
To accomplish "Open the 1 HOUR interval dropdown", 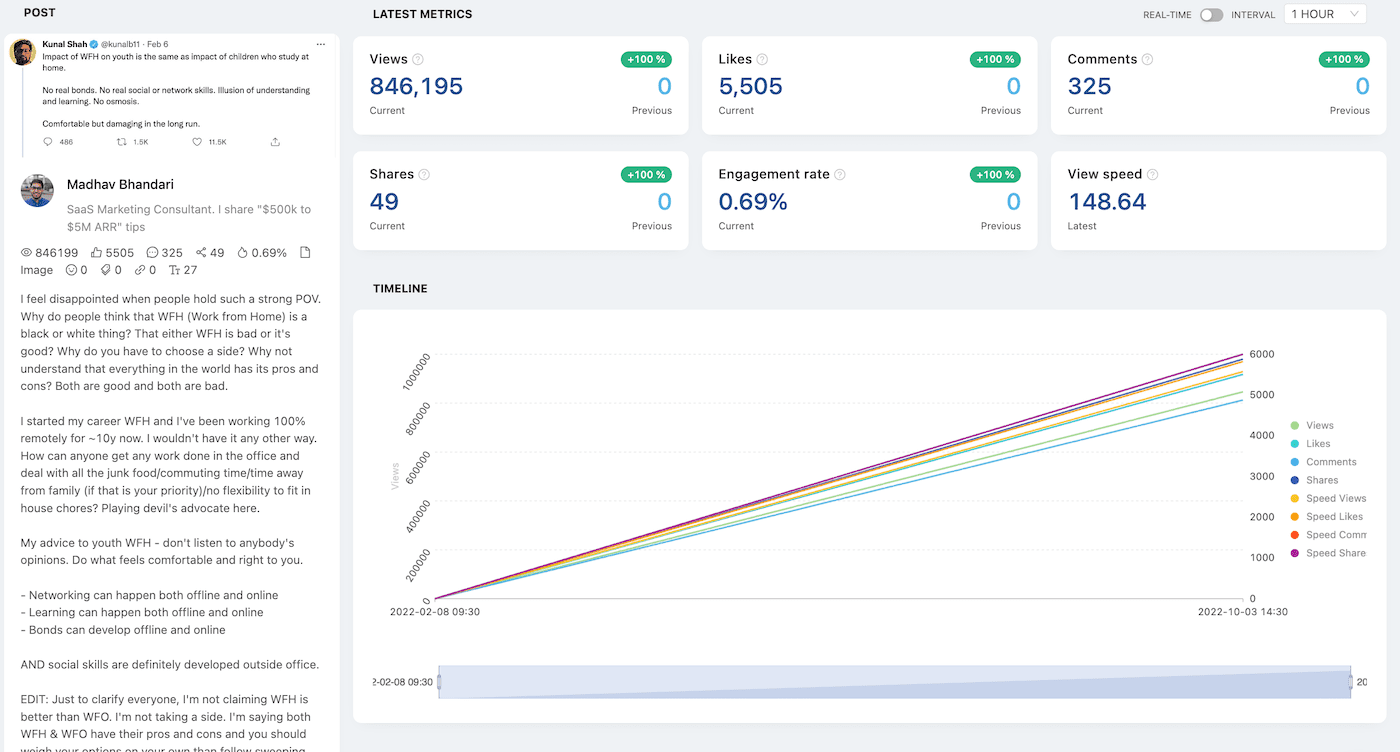I will point(1325,14).
